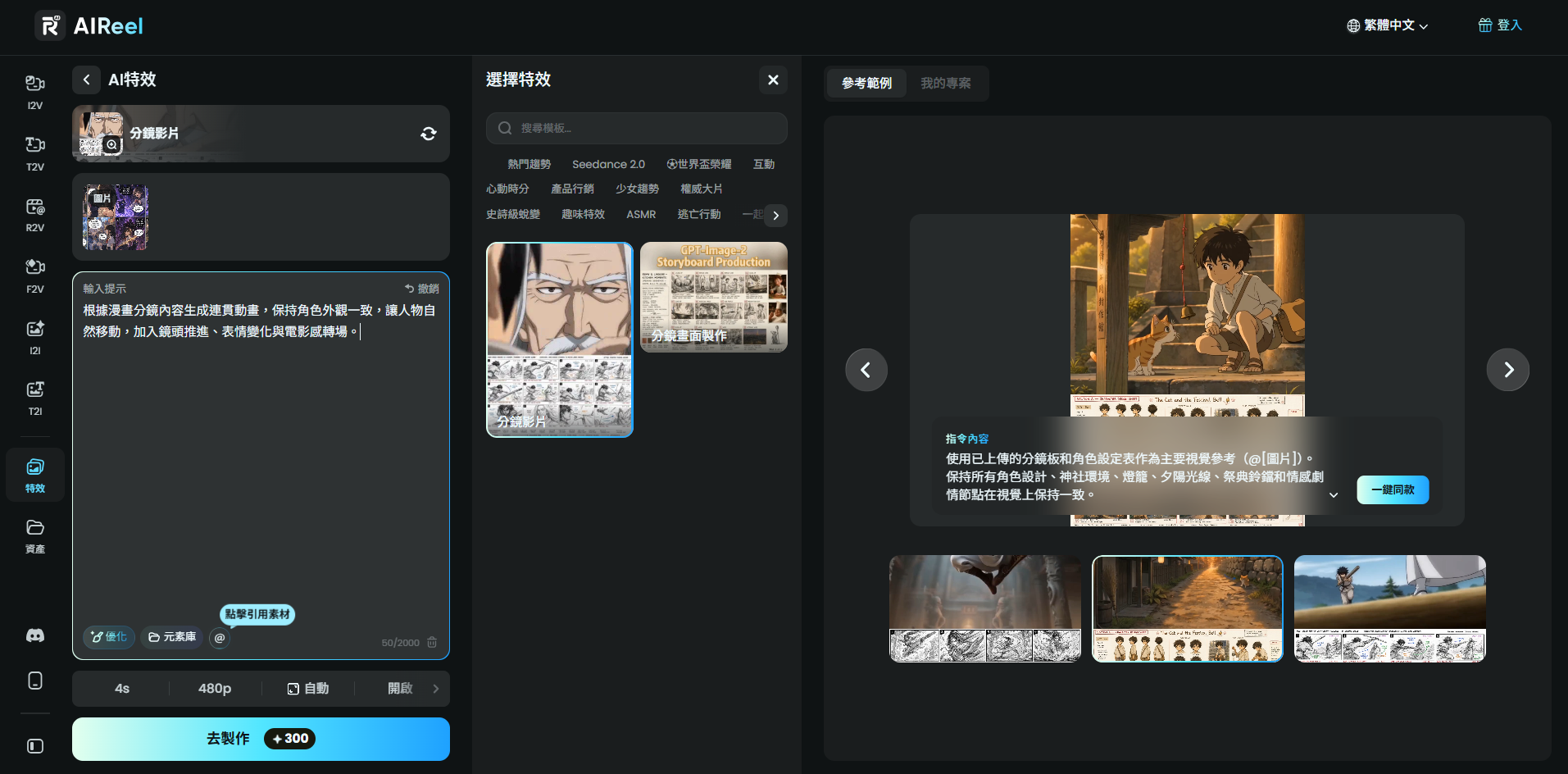
Task: Click the 一鍵同款 button
Action: point(1393,489)
